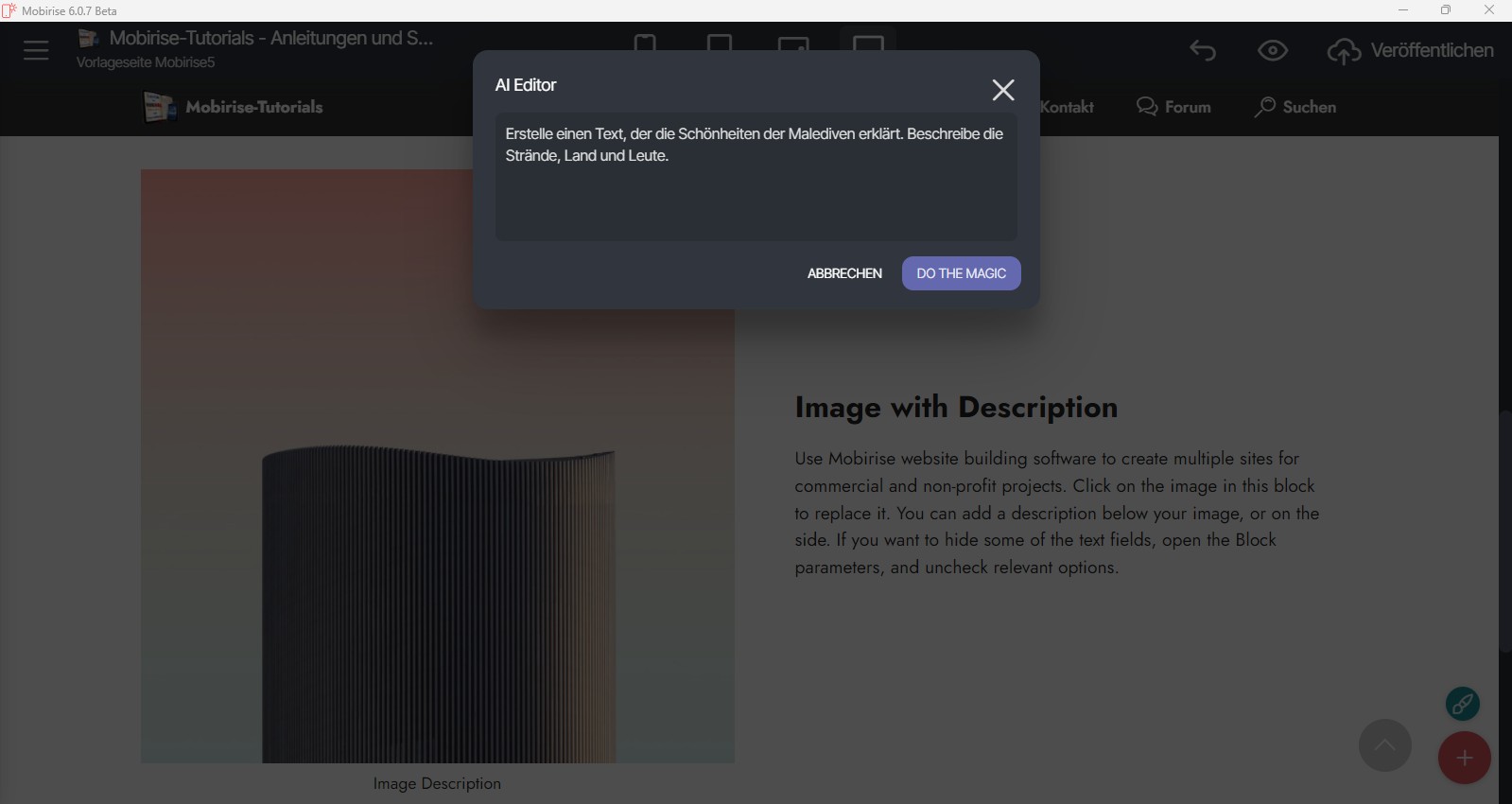This screenshot has width=1512, height=804.
Task: Click the teal paintbrush style icon
Action: pyautogui.click(x=1463, y=704)
